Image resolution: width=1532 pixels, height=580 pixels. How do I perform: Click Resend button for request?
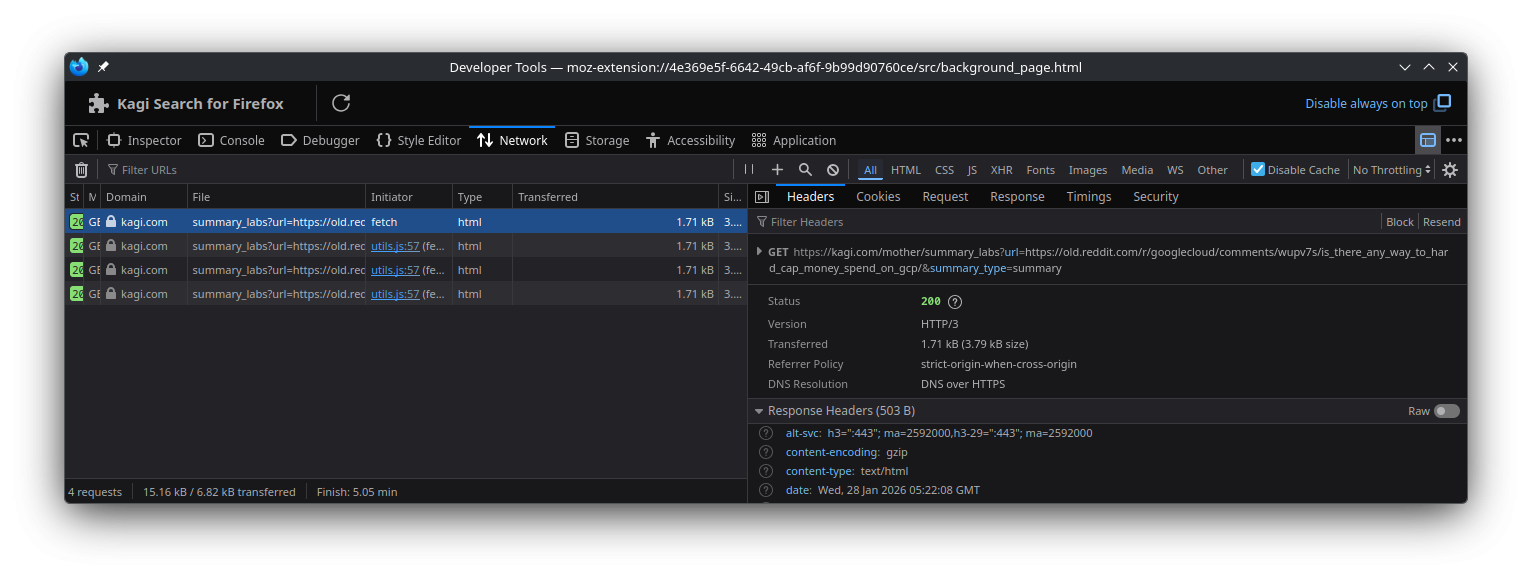1441,222
